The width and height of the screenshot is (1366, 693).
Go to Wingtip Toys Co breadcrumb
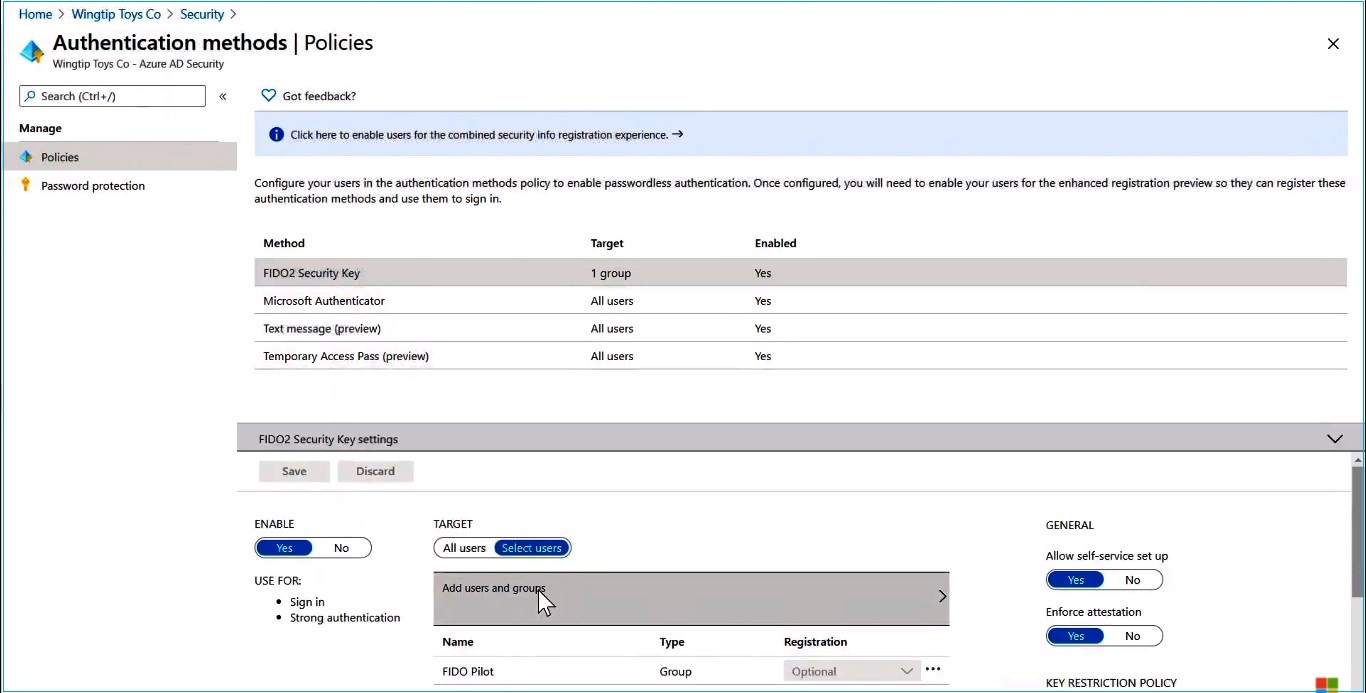(x=118, y=14)
